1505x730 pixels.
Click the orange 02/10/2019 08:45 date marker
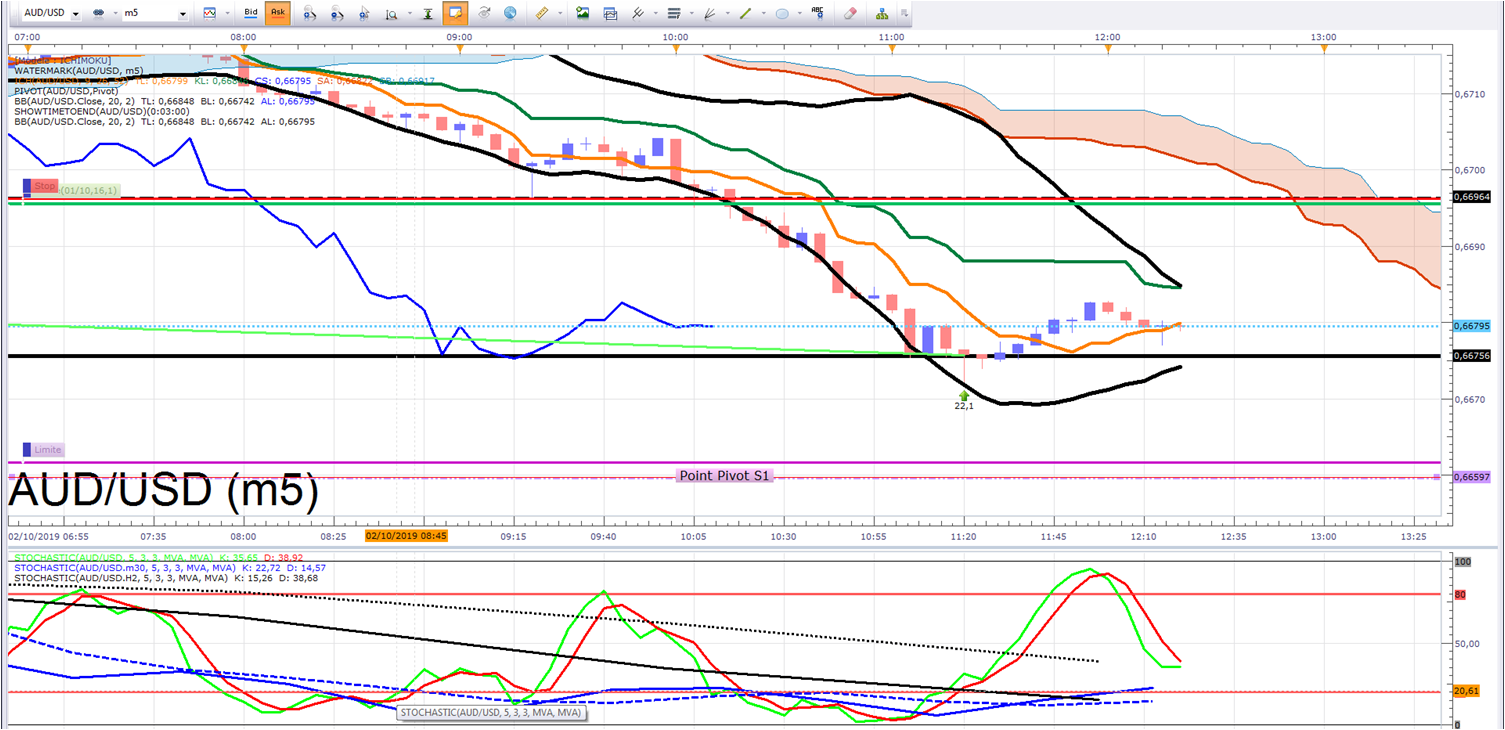tap(407, 536)
